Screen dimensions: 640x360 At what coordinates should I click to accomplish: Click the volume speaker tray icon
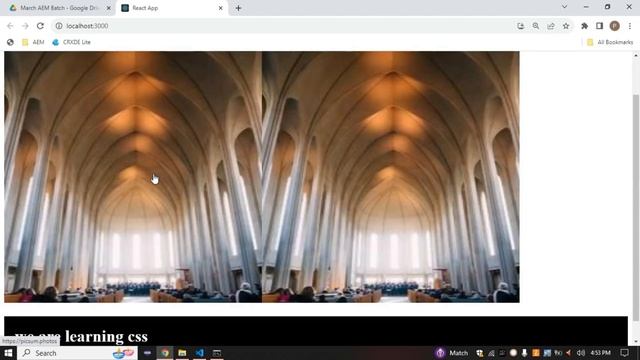pyautogui.click(x=581, y=353)
